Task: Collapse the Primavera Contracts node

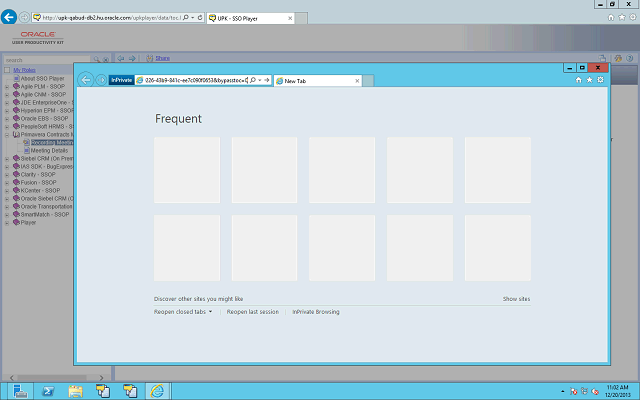Action: coord(7,135)
